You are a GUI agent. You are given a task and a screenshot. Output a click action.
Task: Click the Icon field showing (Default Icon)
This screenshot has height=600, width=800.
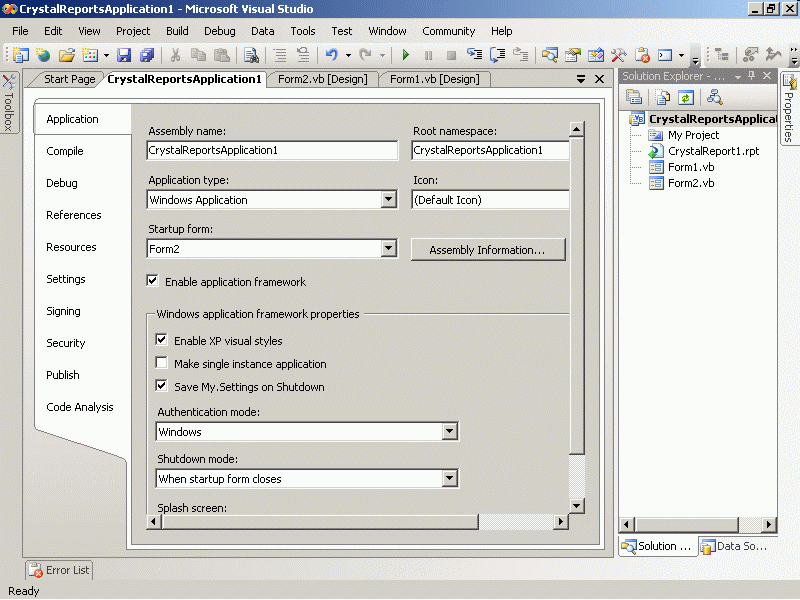pos(490,199)
